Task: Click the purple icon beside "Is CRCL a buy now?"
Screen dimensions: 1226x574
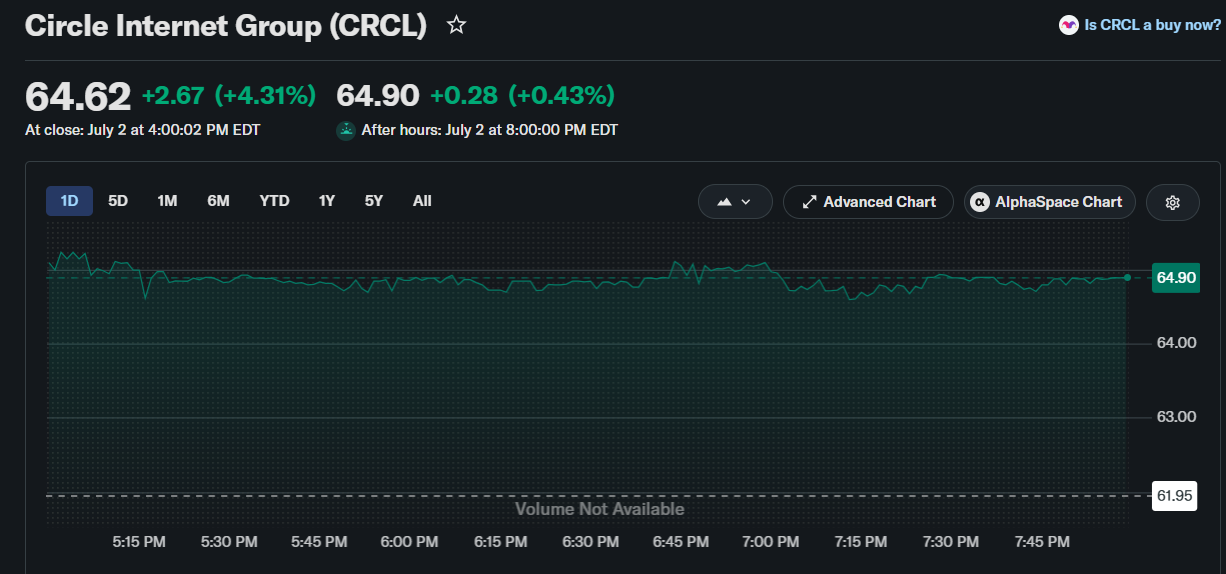Action: click(1069, 25)
